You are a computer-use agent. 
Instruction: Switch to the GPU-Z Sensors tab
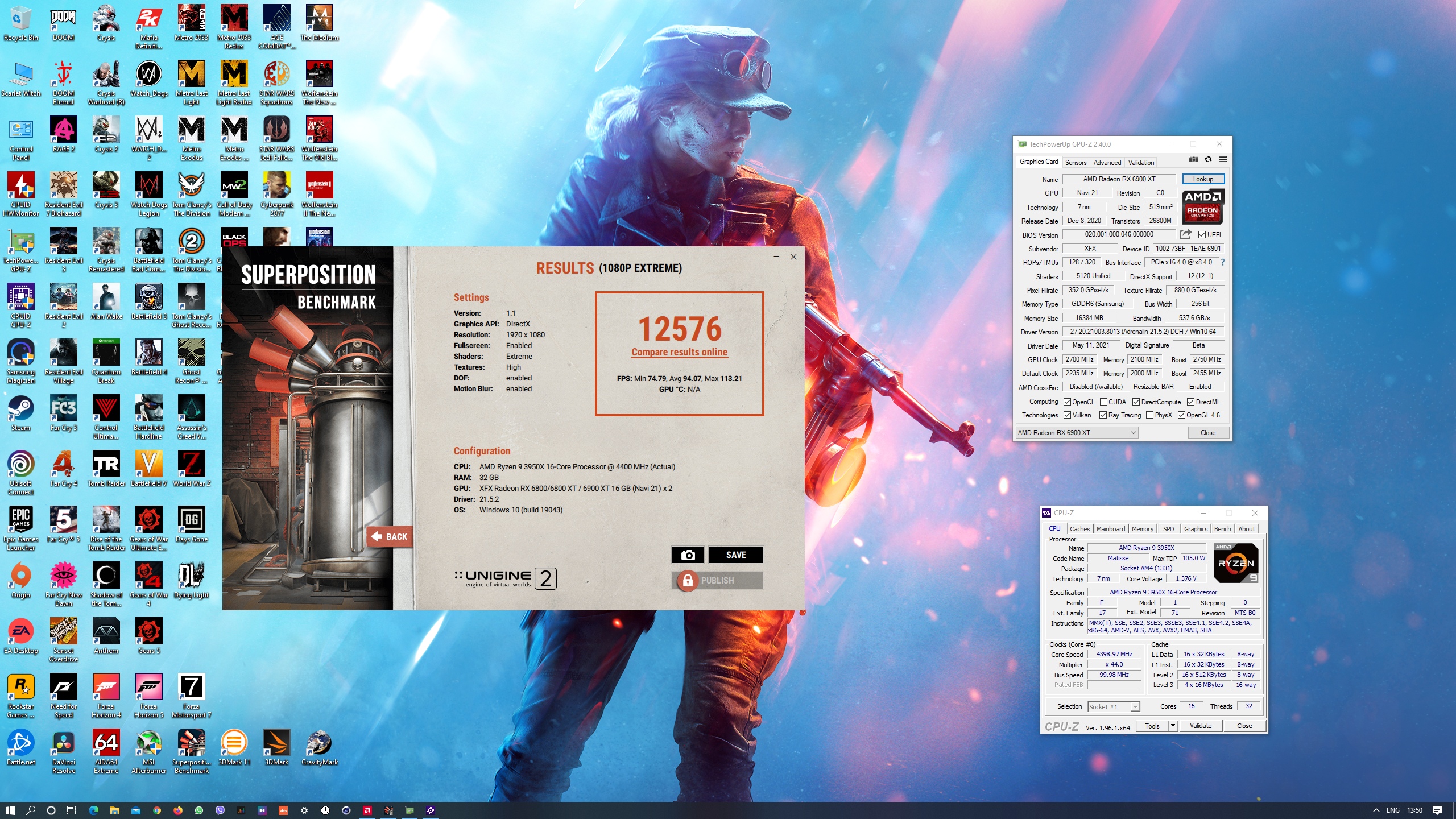1076,162
